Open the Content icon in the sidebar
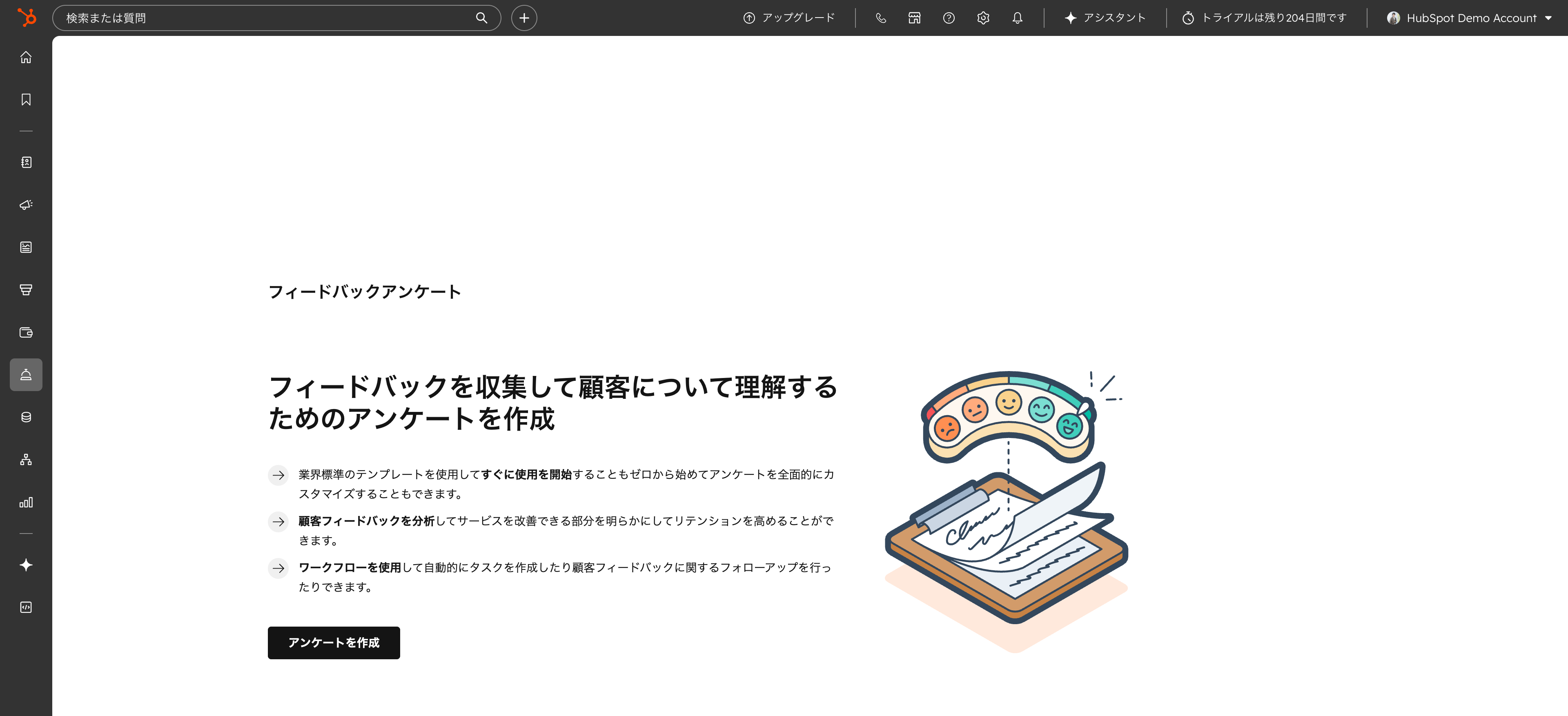The image size is (1568, 716). 26,247
